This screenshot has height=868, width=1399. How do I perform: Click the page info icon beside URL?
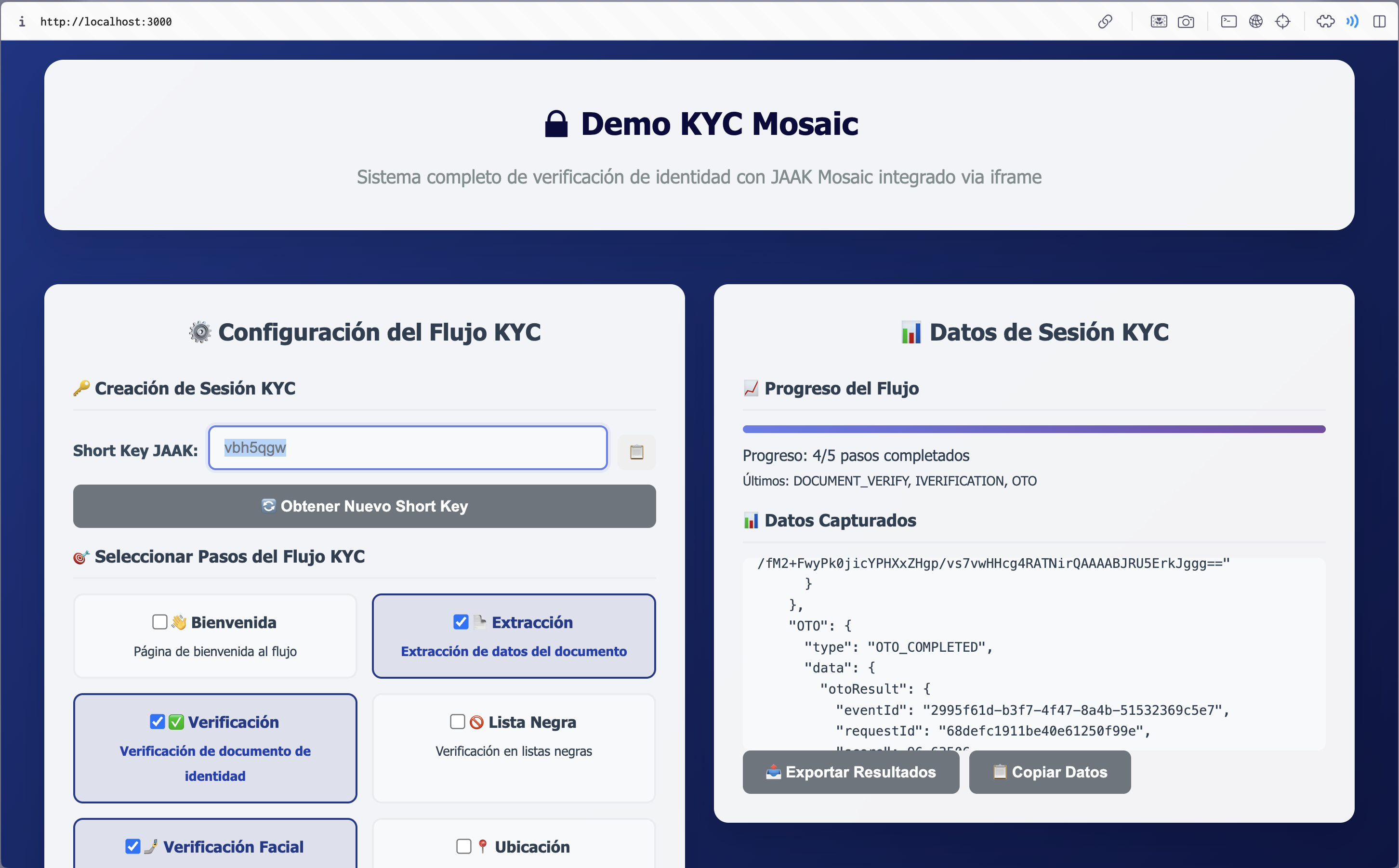22,22
